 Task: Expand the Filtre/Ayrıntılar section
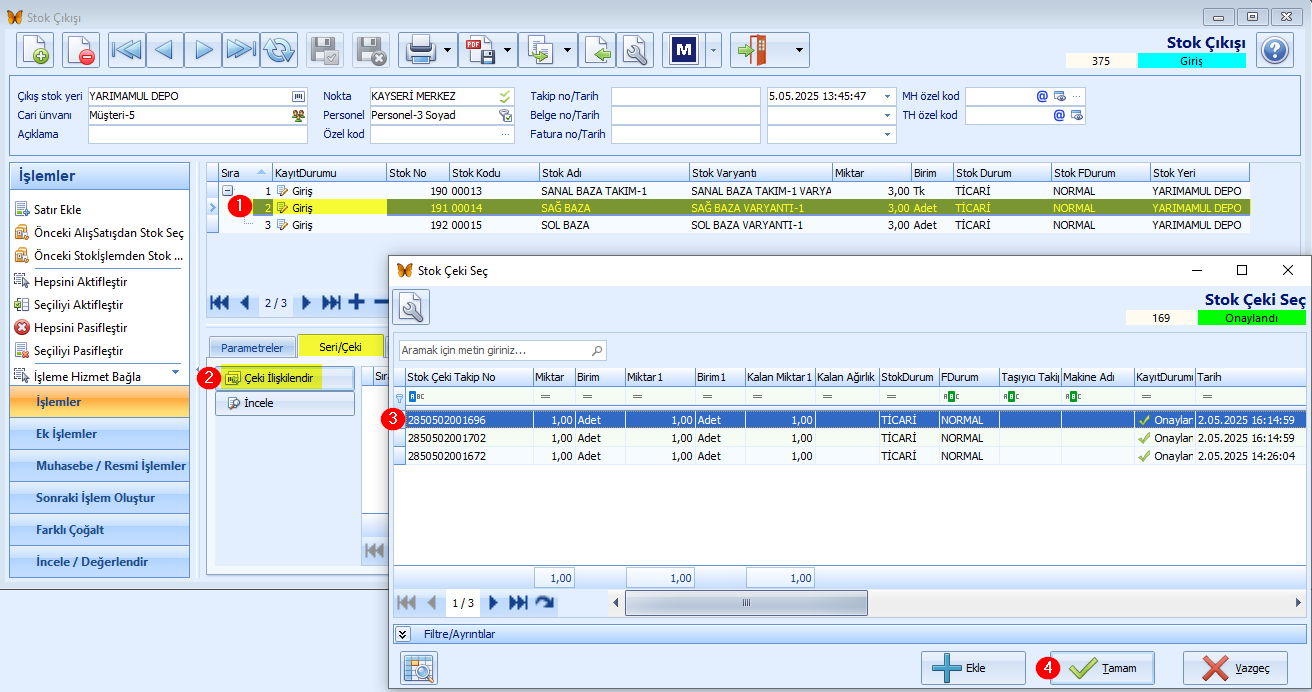403,634
